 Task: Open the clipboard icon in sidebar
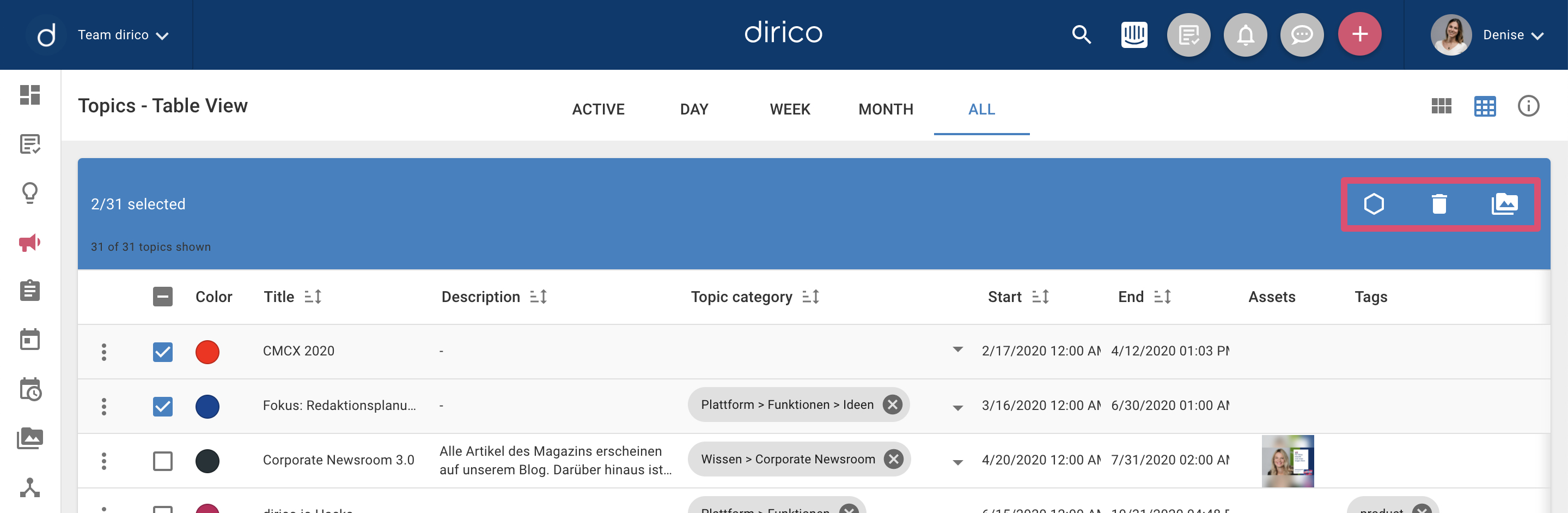[x=30, y=291]
